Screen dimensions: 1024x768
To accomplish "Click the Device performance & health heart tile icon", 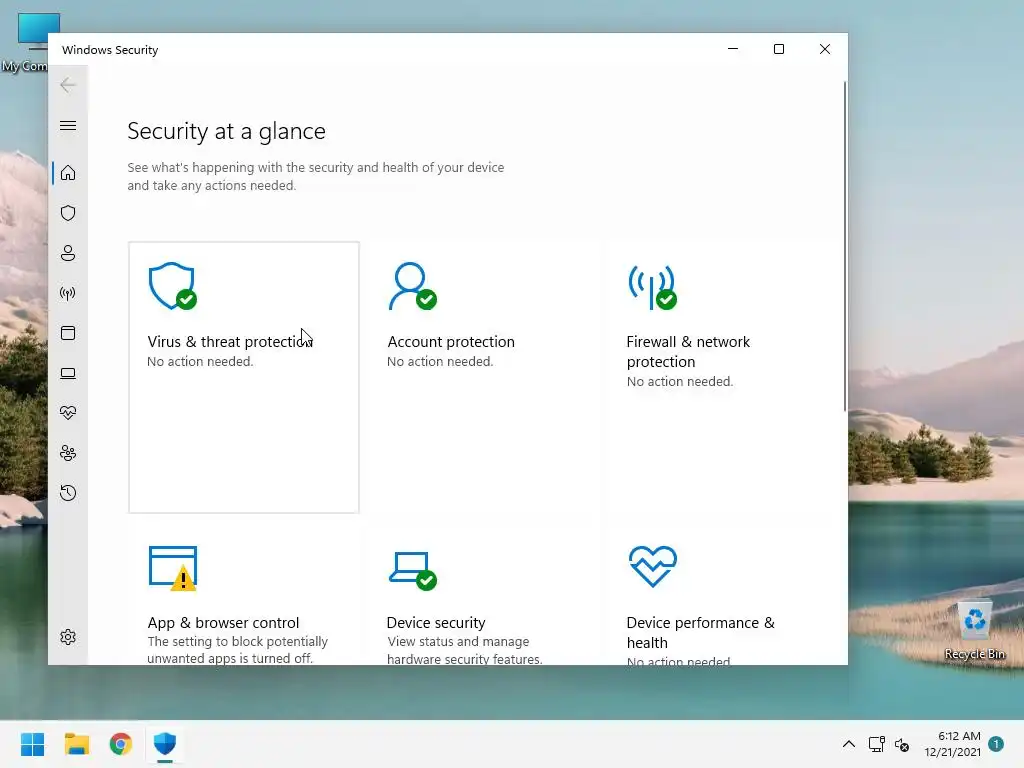I will click(x=652, y=566).
